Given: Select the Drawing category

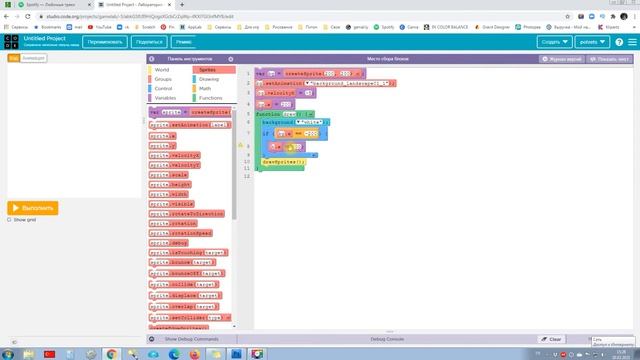Looking at the screenshot, I should (x=209, y=79).
